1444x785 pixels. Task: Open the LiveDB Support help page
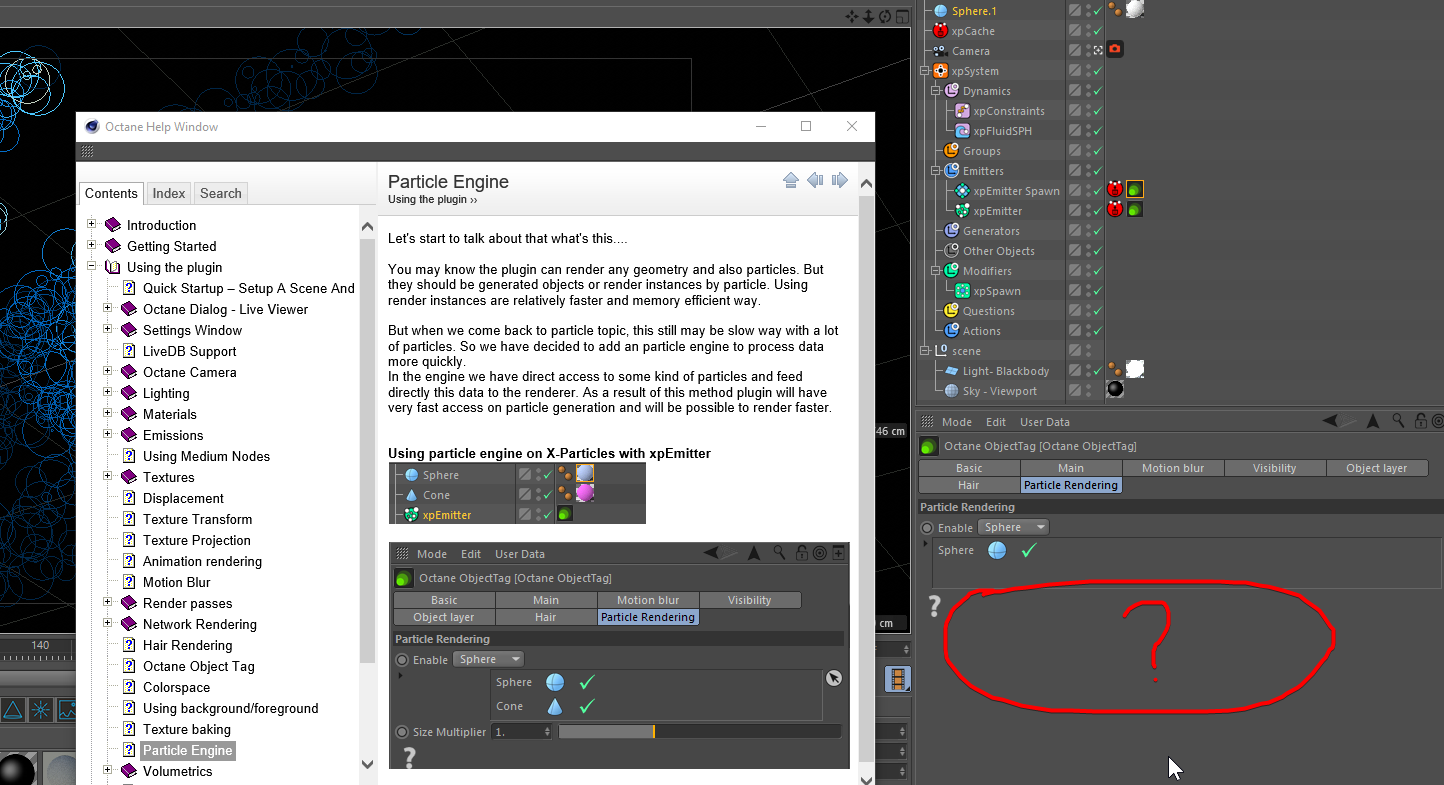pyautogui.click(x=189, y=351)
